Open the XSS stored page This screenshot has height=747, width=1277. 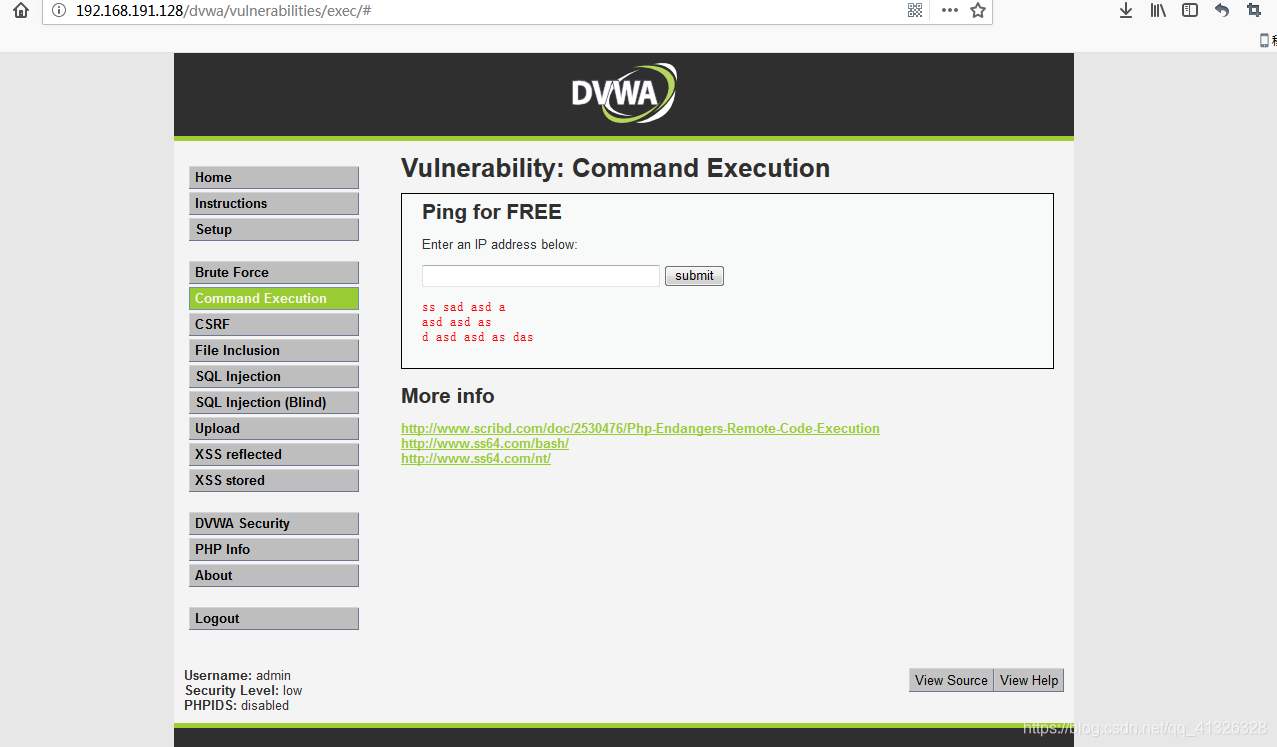[273, 480]
